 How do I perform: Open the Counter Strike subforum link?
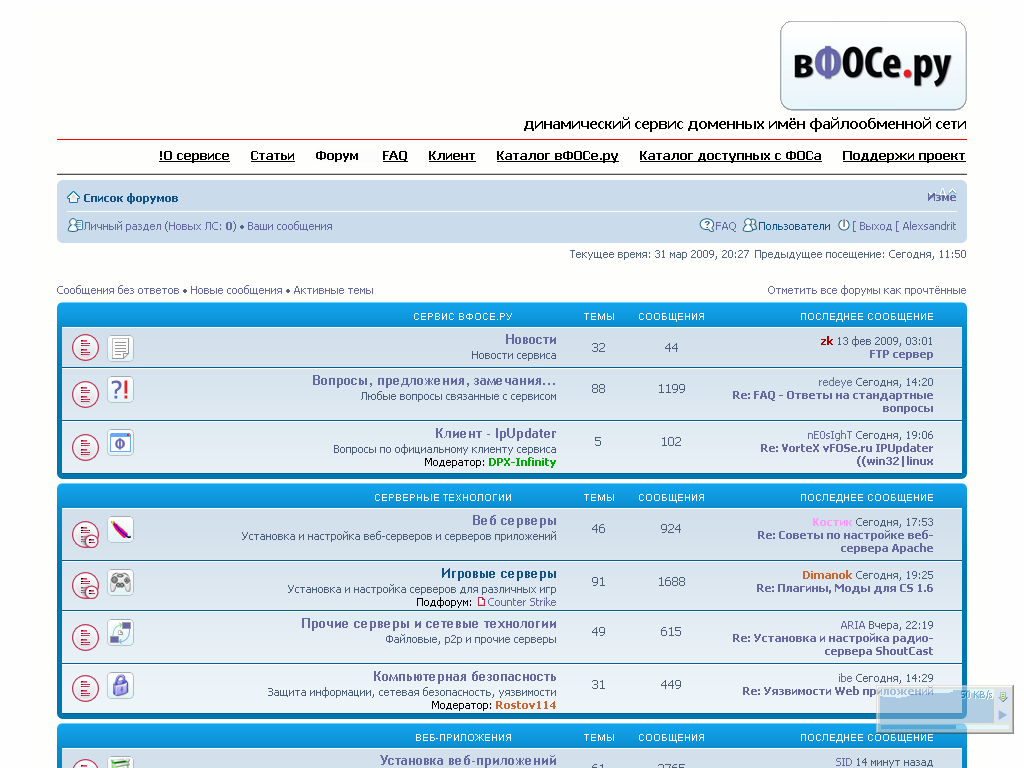(521, 602)
